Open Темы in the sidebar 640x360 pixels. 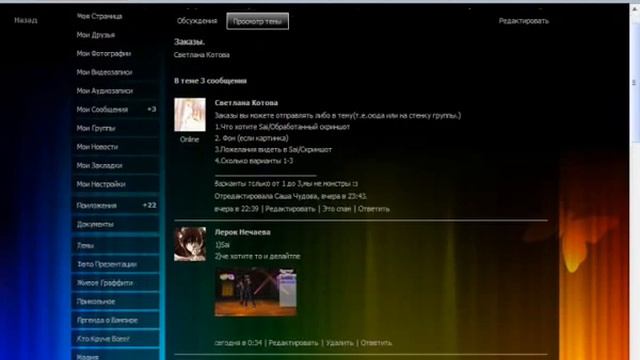click(x=85, y=246)
